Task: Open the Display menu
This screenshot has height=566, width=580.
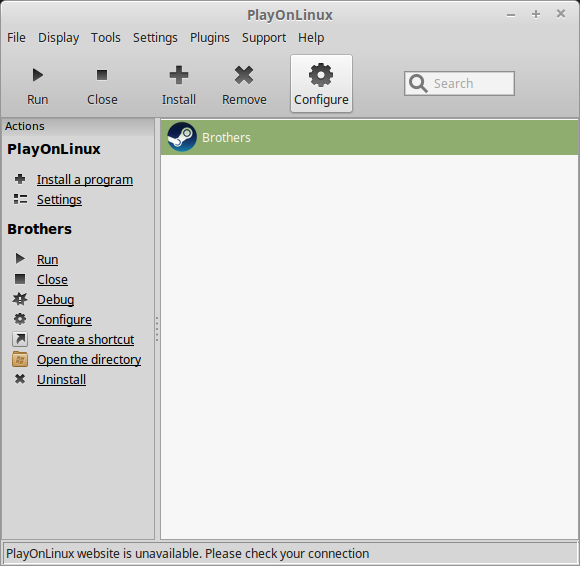Action: 58,38
